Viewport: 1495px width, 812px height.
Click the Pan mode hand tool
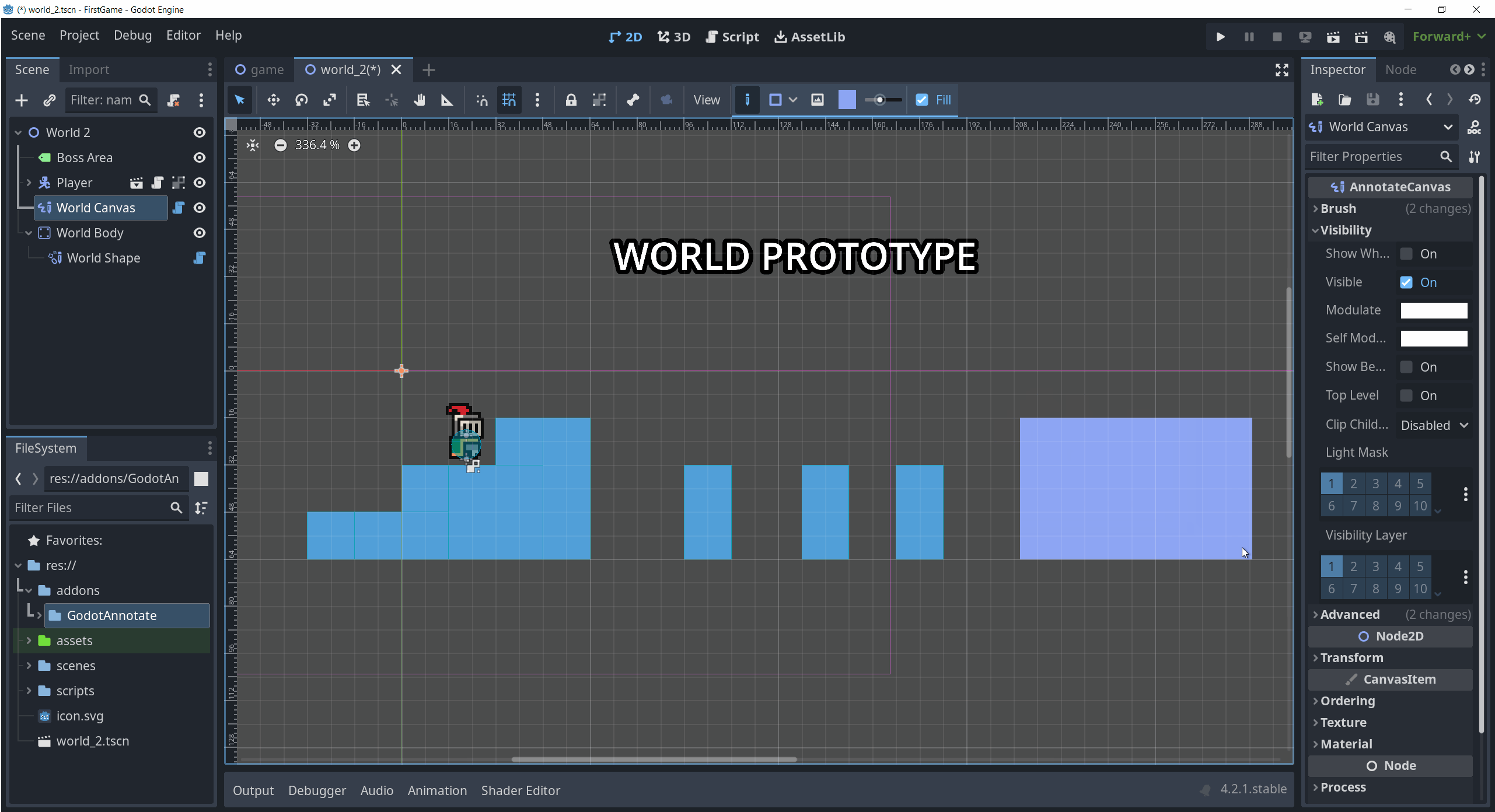[419, 100]
